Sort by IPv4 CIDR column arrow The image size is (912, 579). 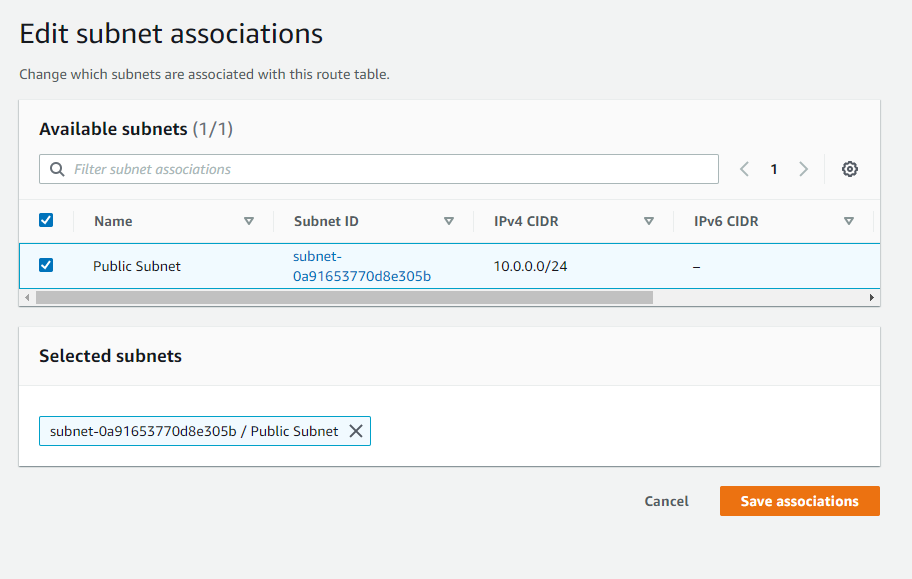click(649, 221)
